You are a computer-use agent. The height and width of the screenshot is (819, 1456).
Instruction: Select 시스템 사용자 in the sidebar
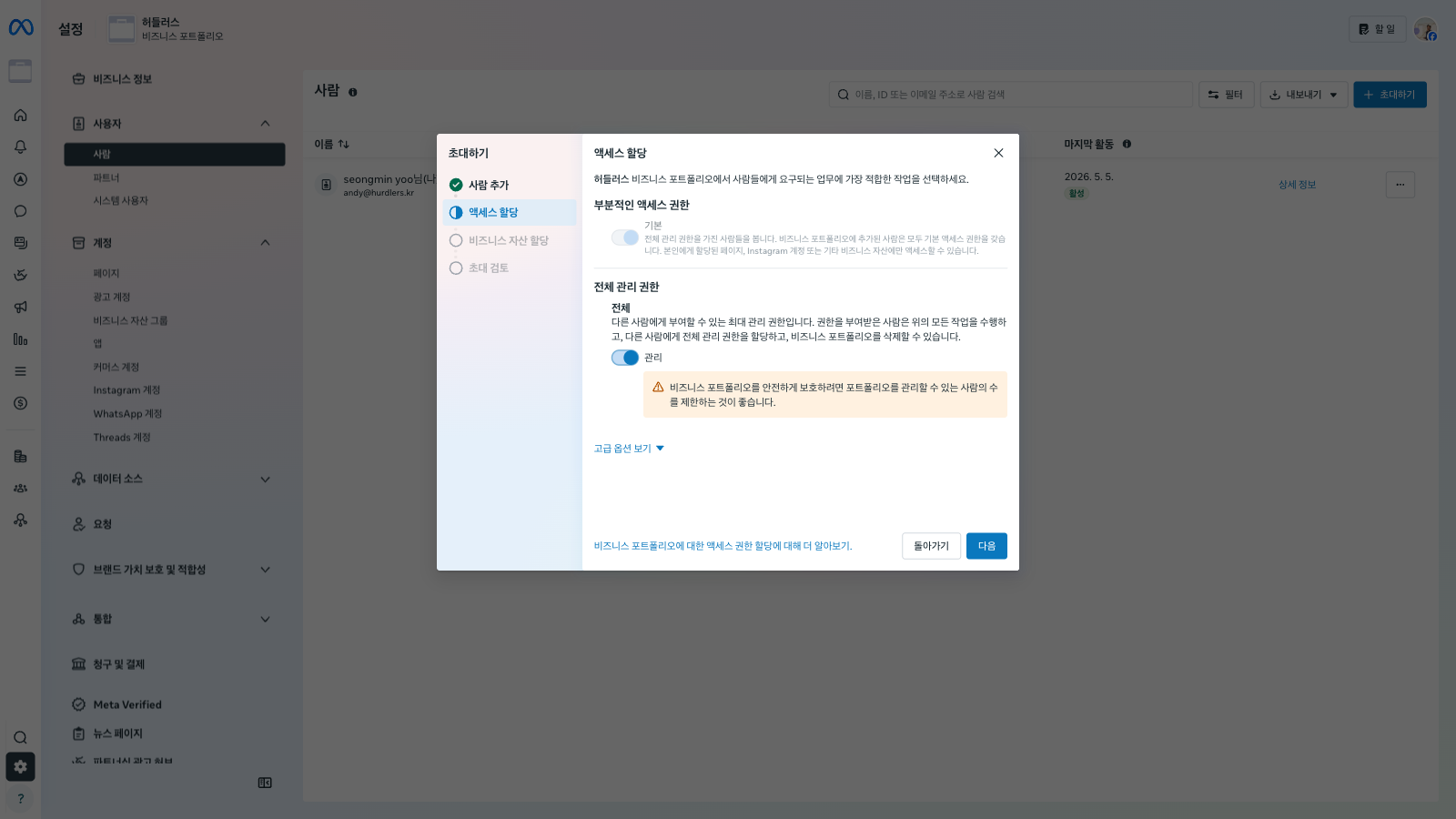(x=120, y=201)
